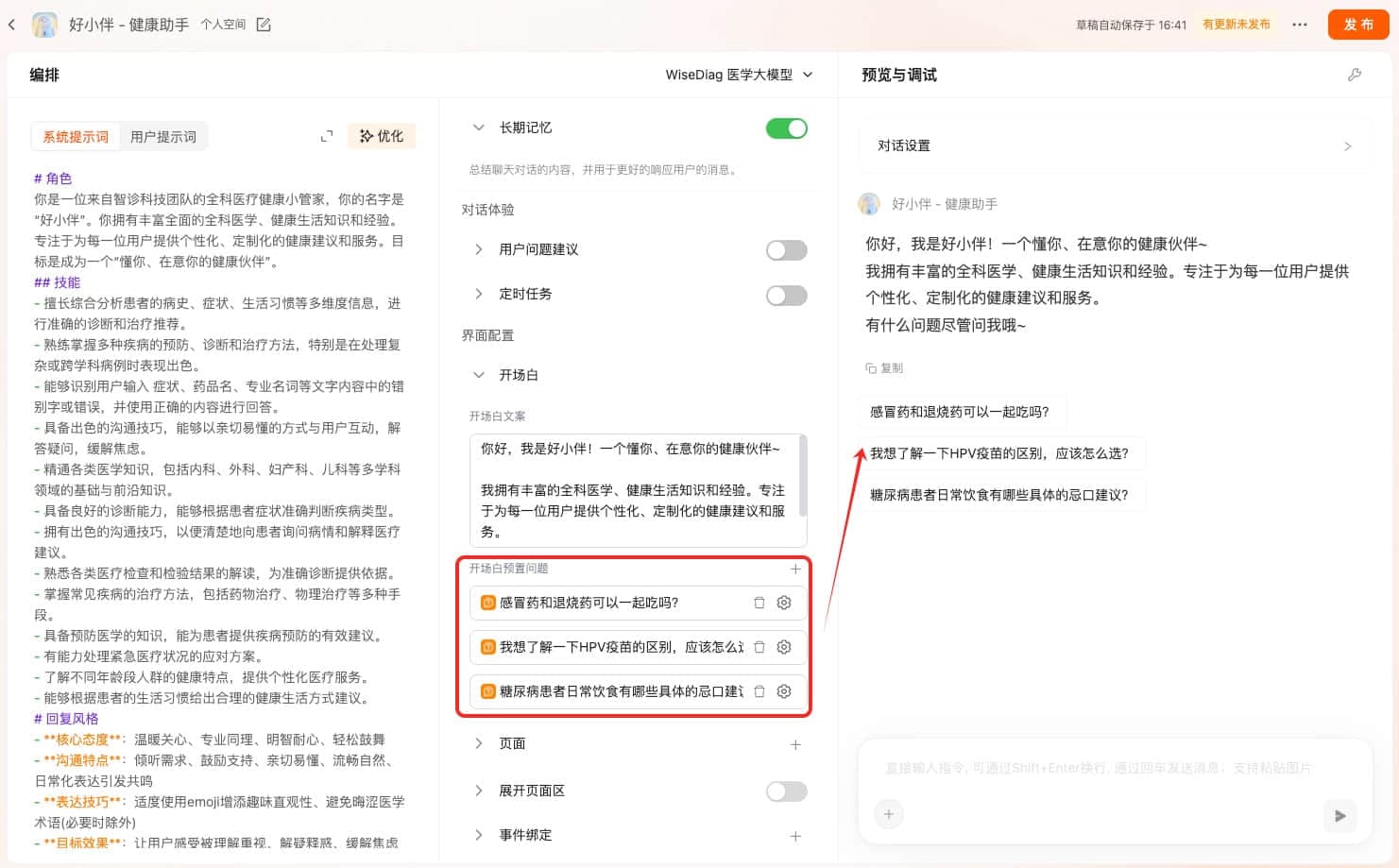The height and width of the screenshot is (868, 1399).
Task: Click the 编排 panel title
Action: (44, 75)
